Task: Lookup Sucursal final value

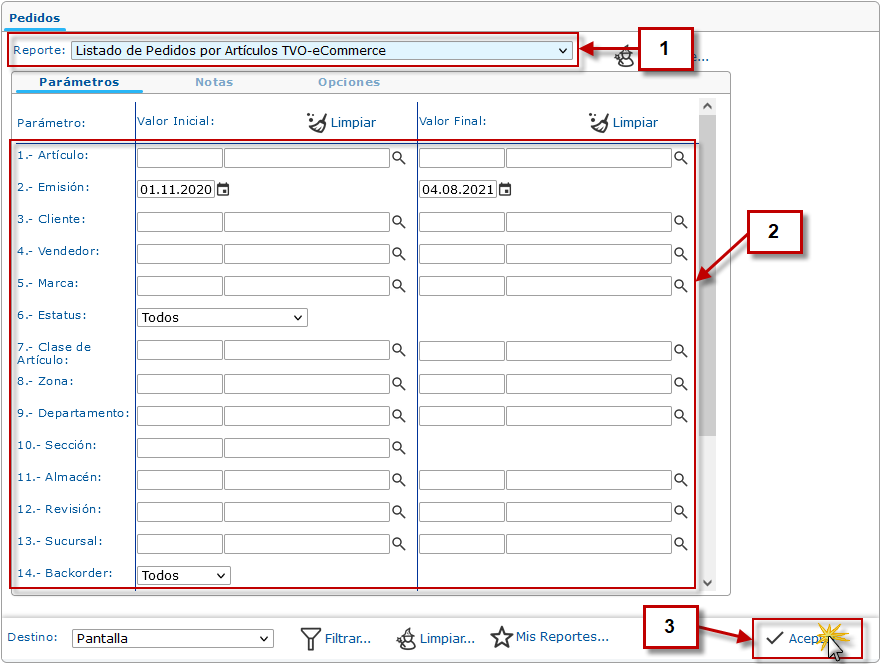Action: [680, 543]
